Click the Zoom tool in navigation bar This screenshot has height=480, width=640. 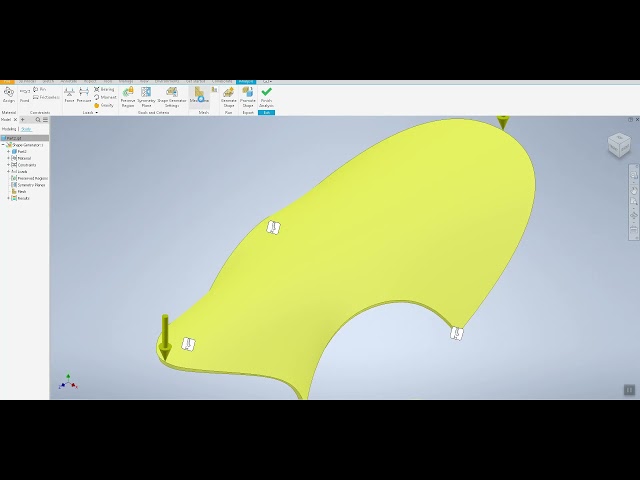pos(634,201)
